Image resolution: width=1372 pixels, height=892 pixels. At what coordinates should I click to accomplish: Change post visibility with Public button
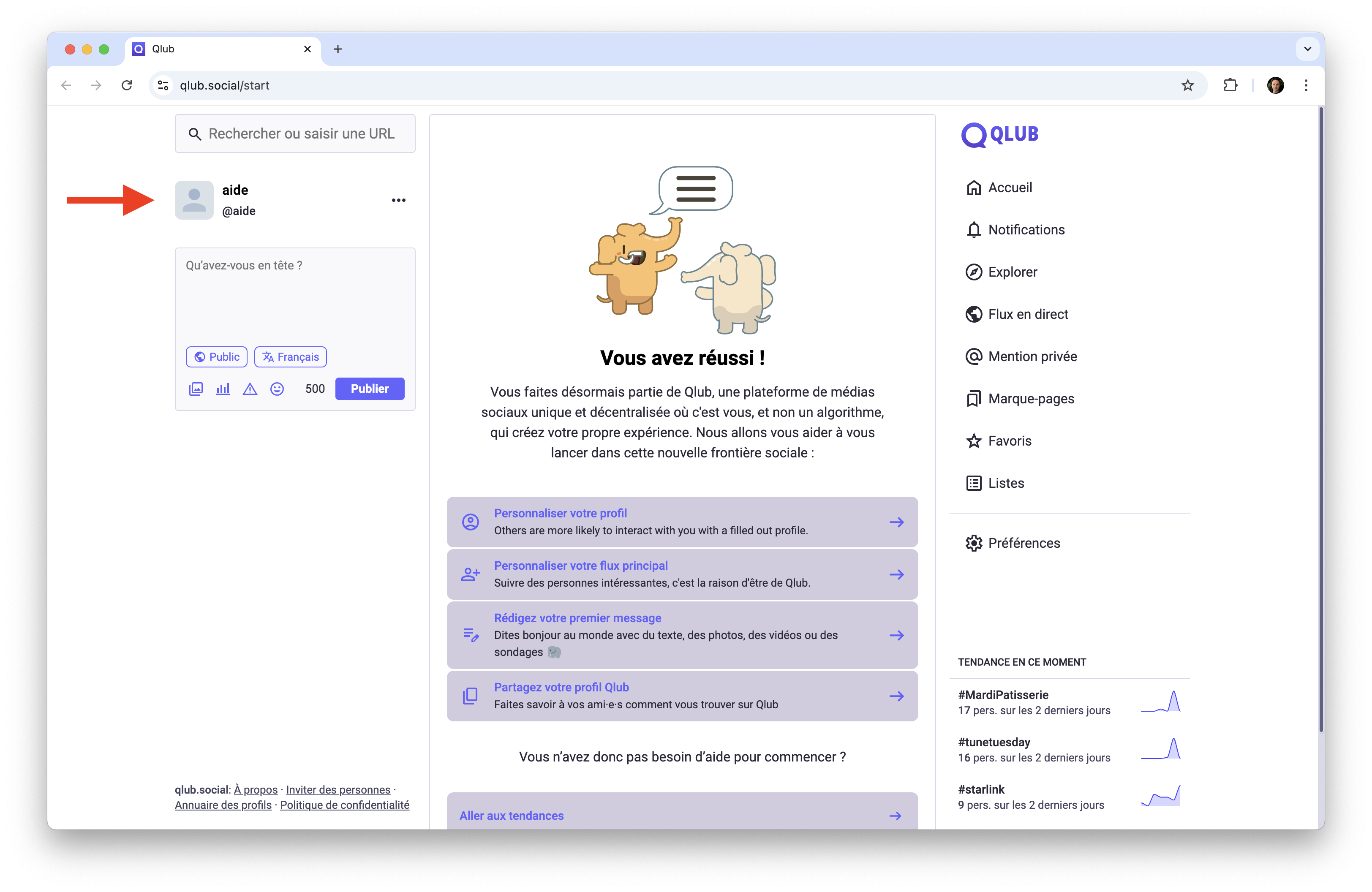coord(217,357)
